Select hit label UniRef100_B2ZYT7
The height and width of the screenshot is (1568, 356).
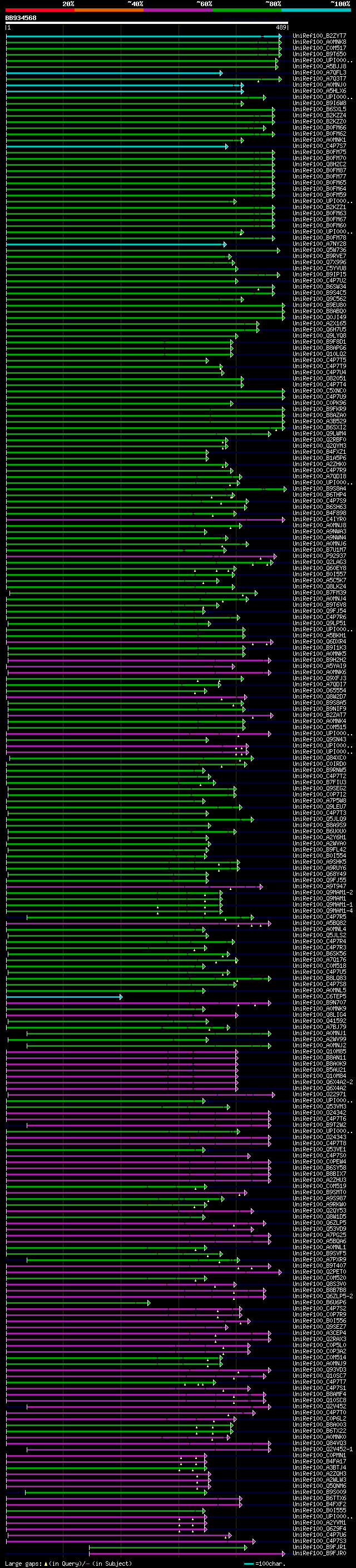[x=319, y=36]
